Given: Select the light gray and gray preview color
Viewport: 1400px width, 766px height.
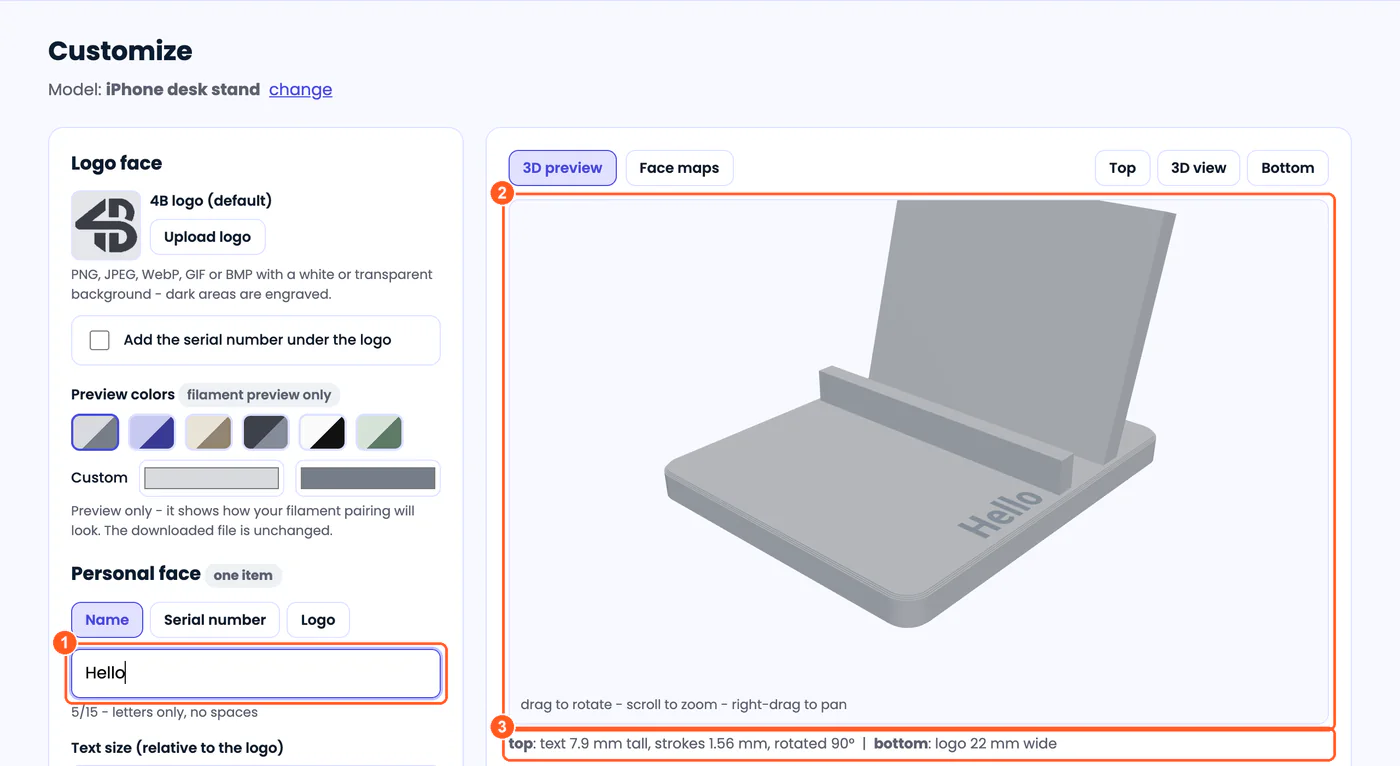Looking at the screenshot, I should (x=95, y=432).
